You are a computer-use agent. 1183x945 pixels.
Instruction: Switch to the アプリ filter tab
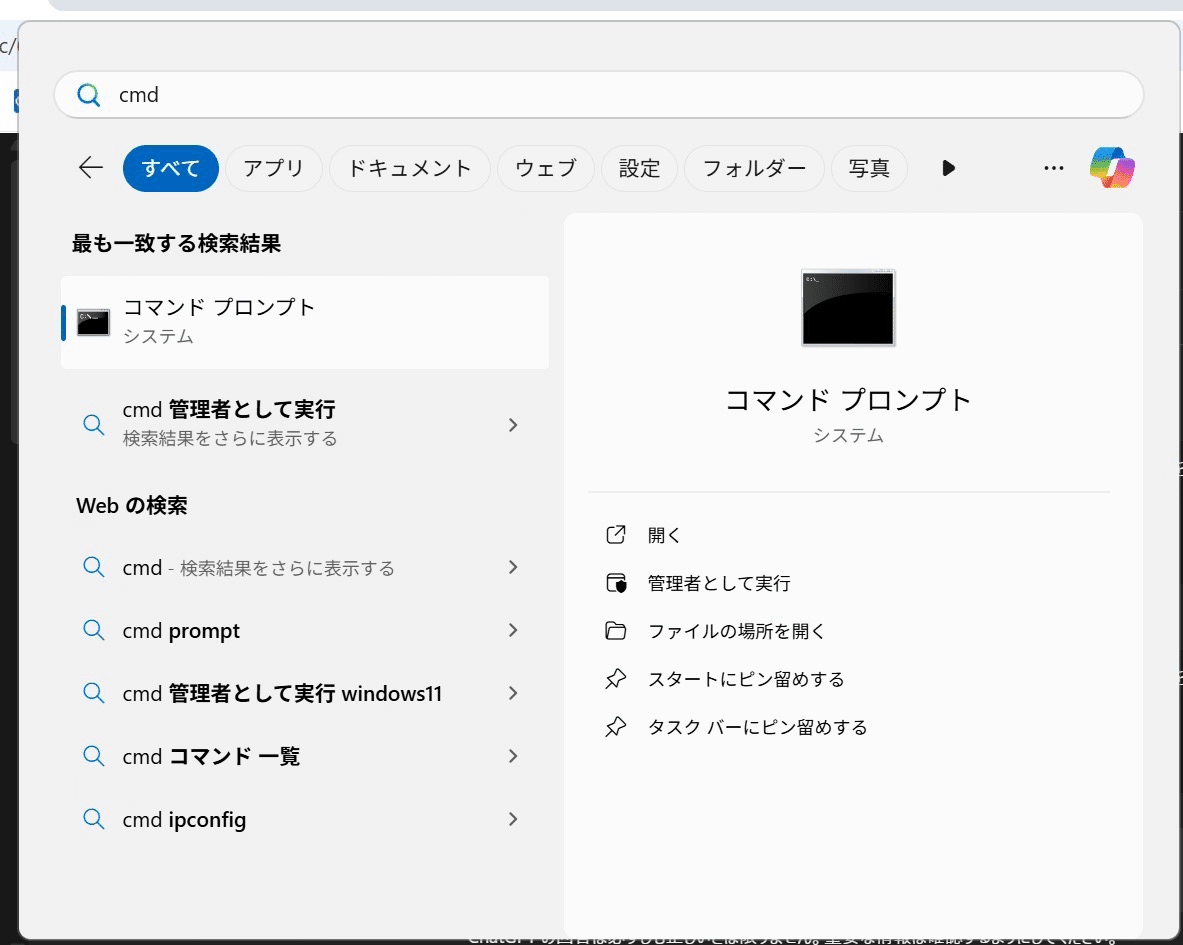(273, 168)
